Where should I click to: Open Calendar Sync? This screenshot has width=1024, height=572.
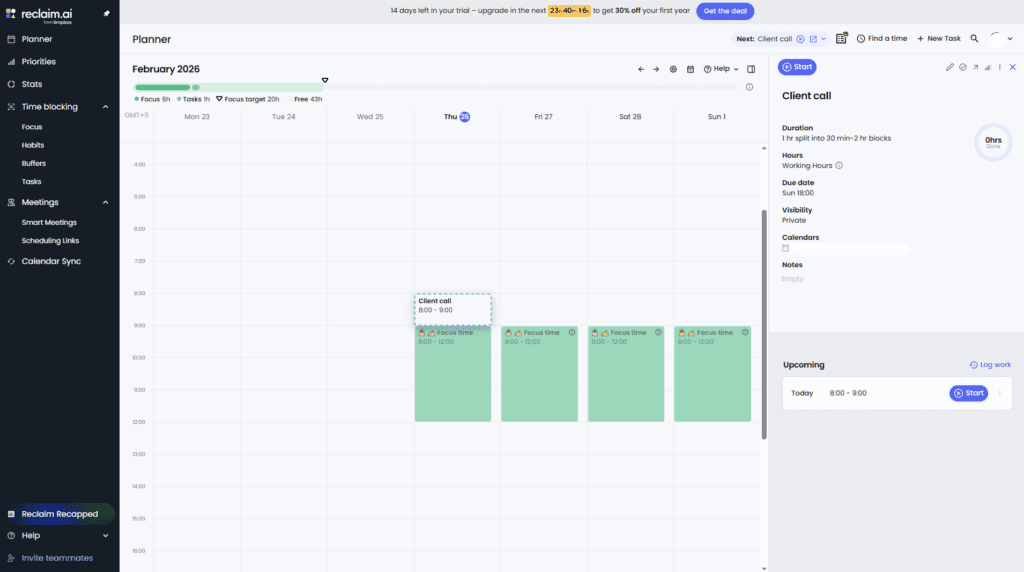tap(51, 261)
